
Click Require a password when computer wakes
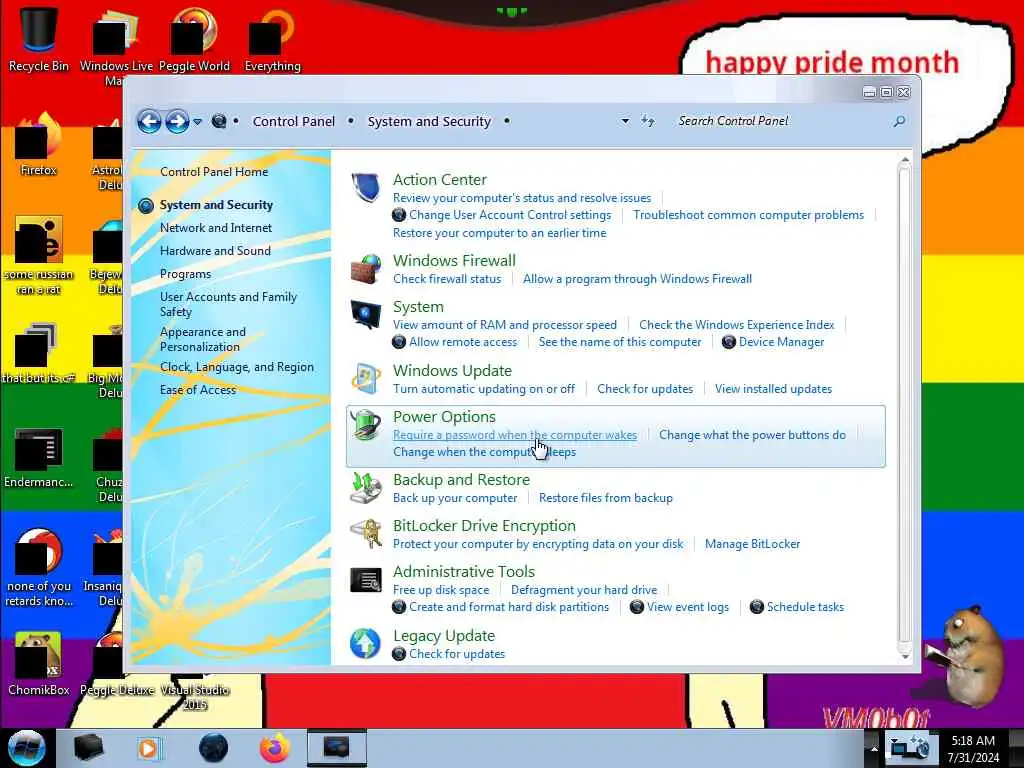pos(515,435)
